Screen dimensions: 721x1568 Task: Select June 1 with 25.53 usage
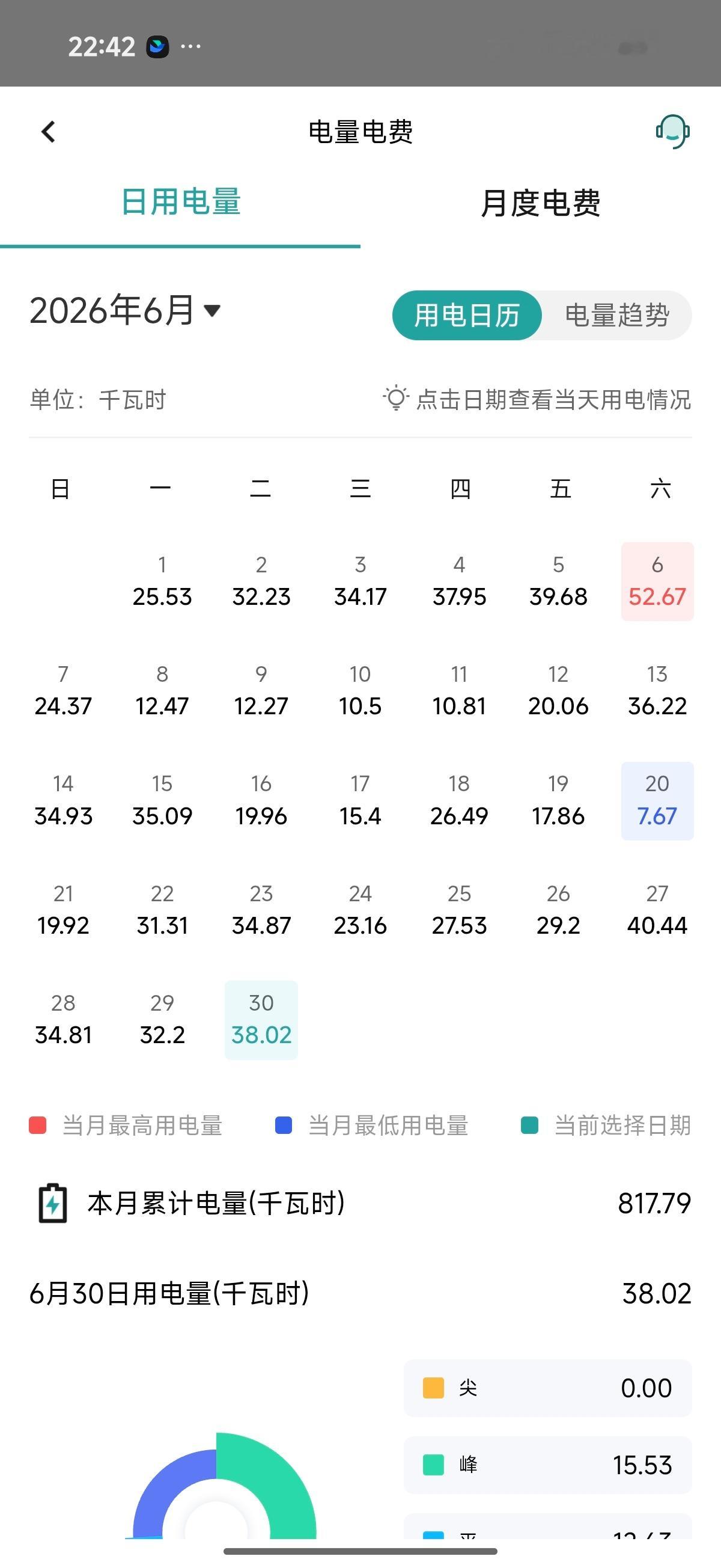point(162,581)
